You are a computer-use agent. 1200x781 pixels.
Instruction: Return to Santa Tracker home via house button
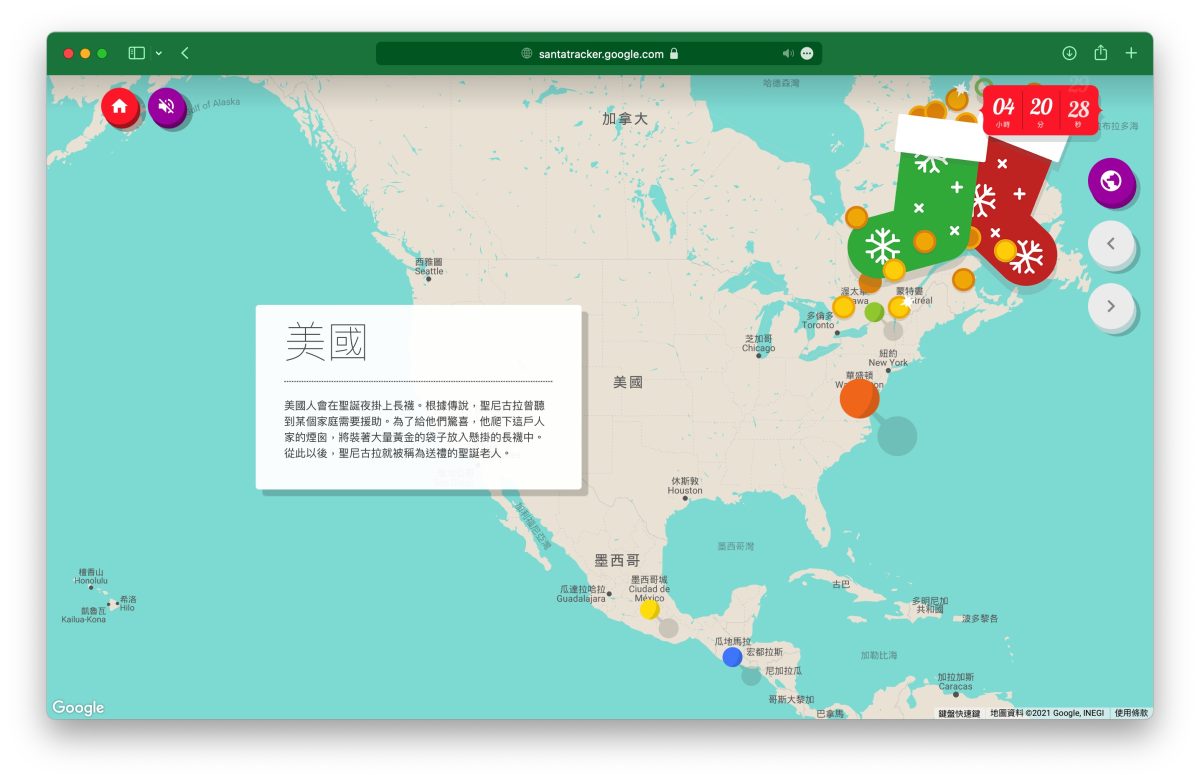[120, 106]
